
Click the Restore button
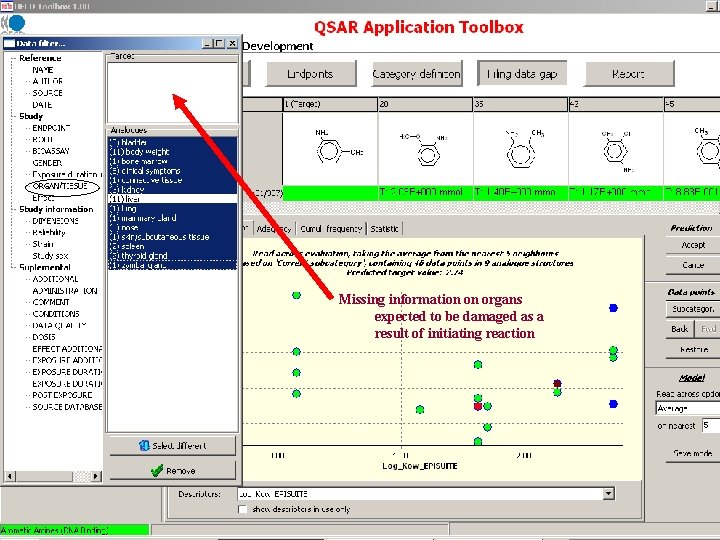coord(693,350)
